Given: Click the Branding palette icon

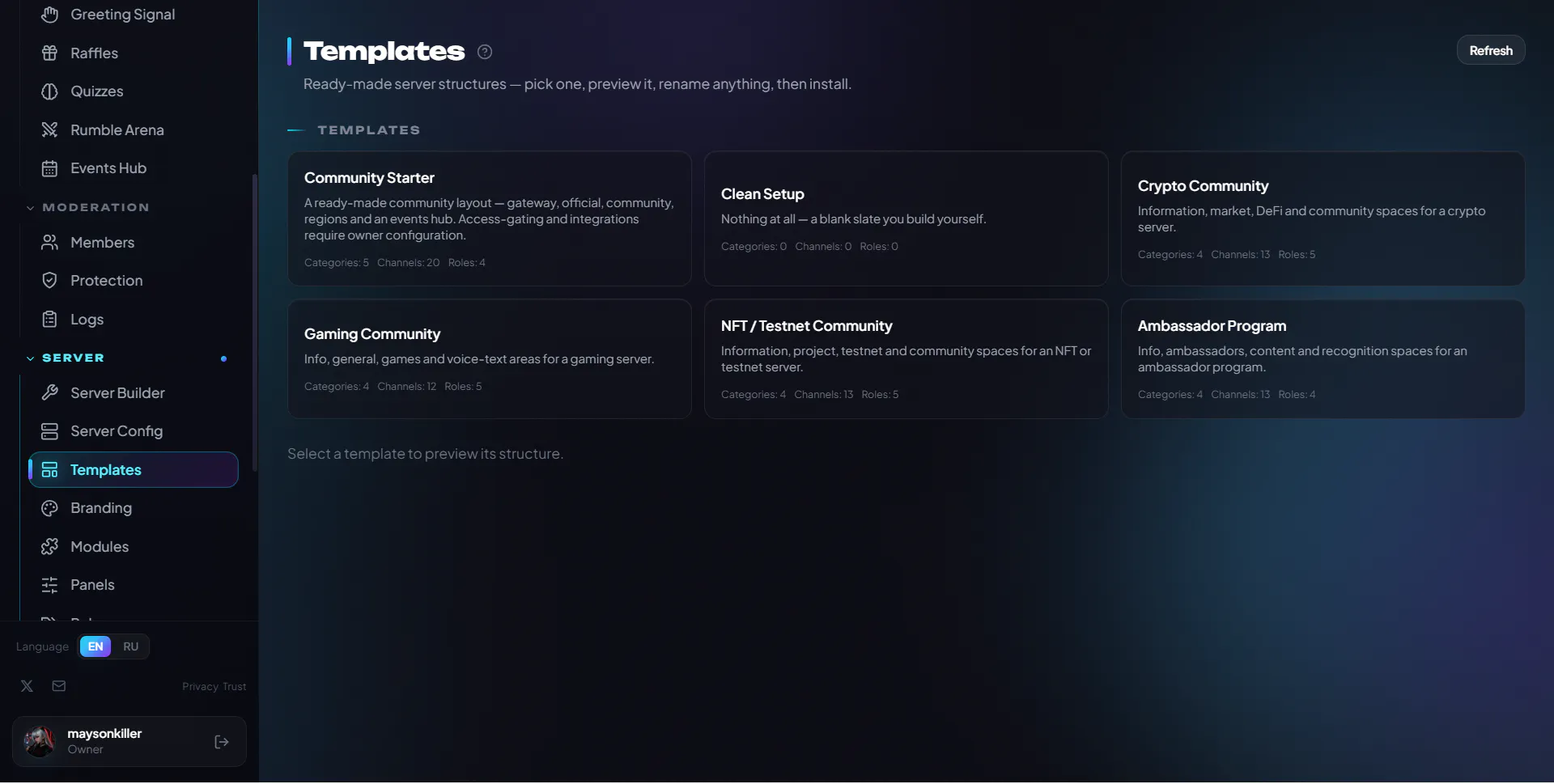Looking at the screenshot, I should [x=49, y=508].
